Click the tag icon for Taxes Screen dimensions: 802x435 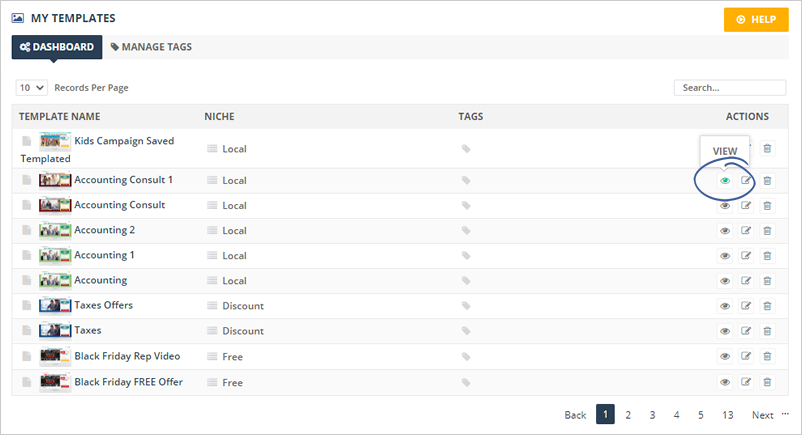click(466, 331)
